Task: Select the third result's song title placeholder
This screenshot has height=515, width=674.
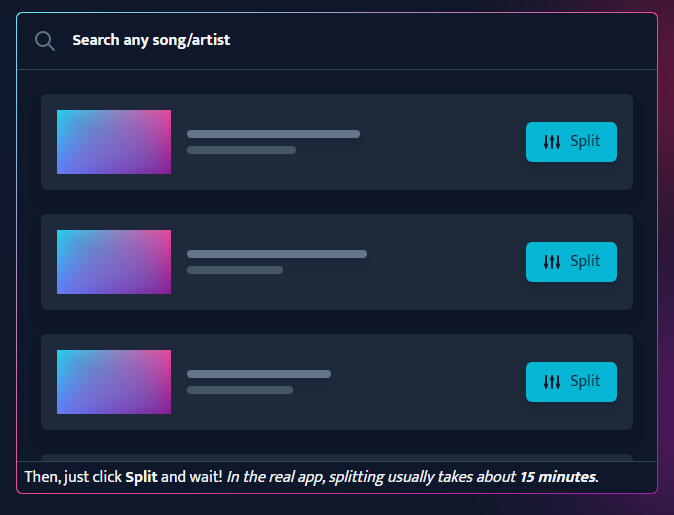Action: tap(258, 374)
